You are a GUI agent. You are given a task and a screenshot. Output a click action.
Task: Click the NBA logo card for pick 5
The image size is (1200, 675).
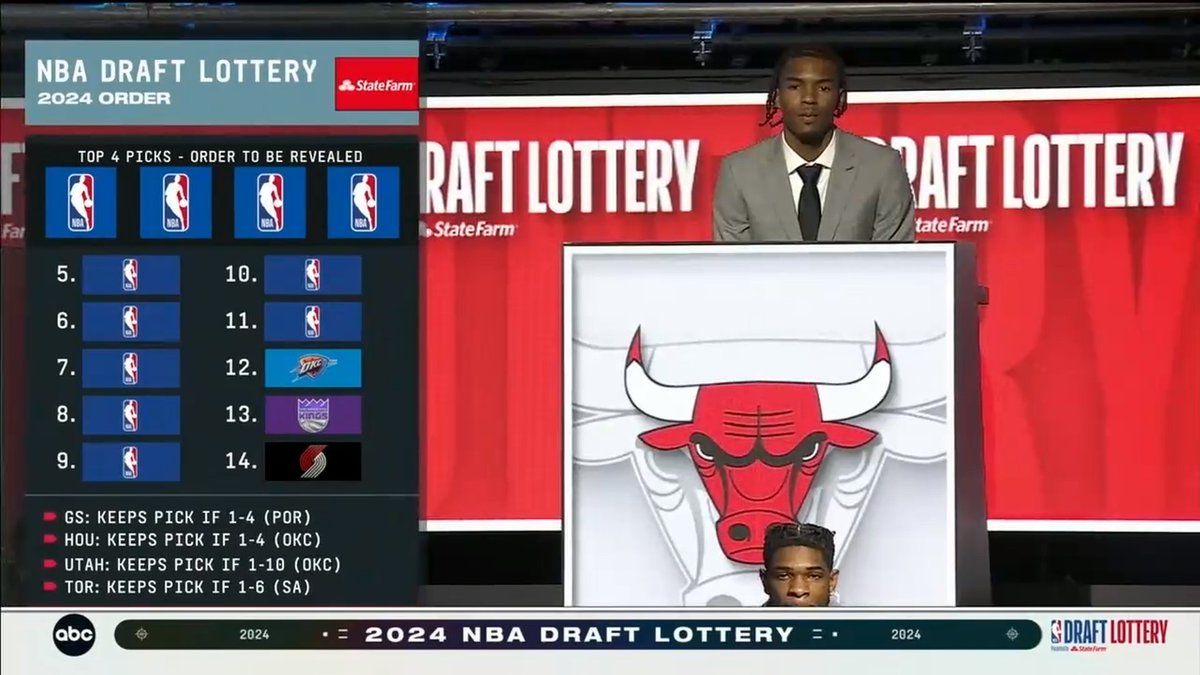click(131, 274)
